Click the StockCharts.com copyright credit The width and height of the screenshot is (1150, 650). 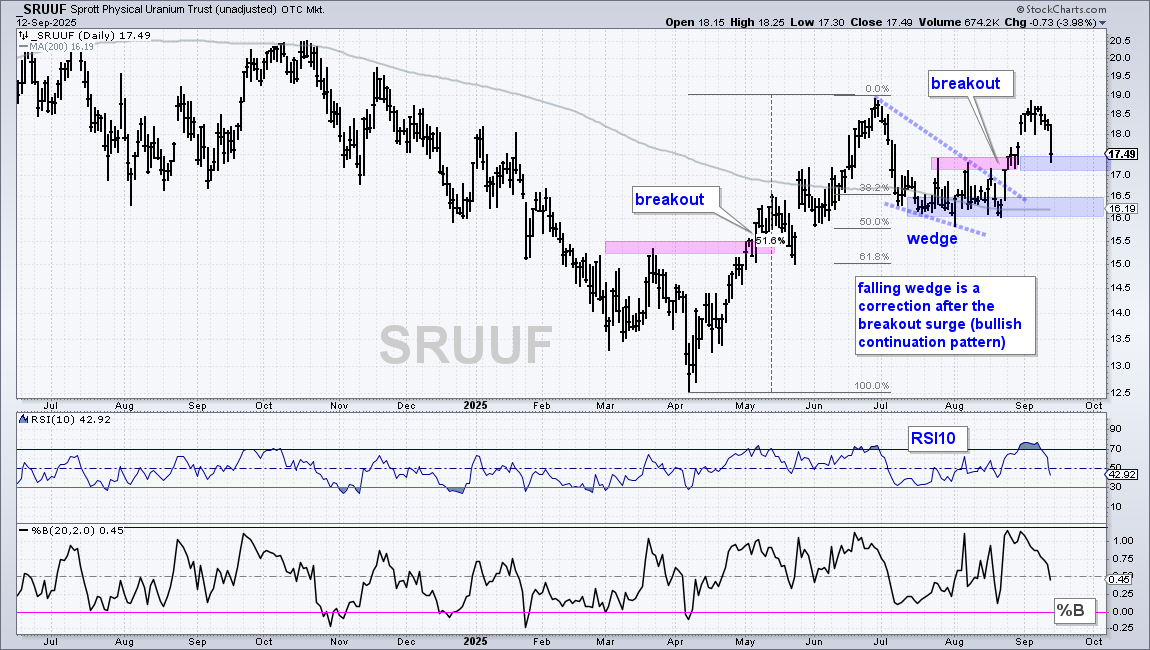[x=1061, y=10]
